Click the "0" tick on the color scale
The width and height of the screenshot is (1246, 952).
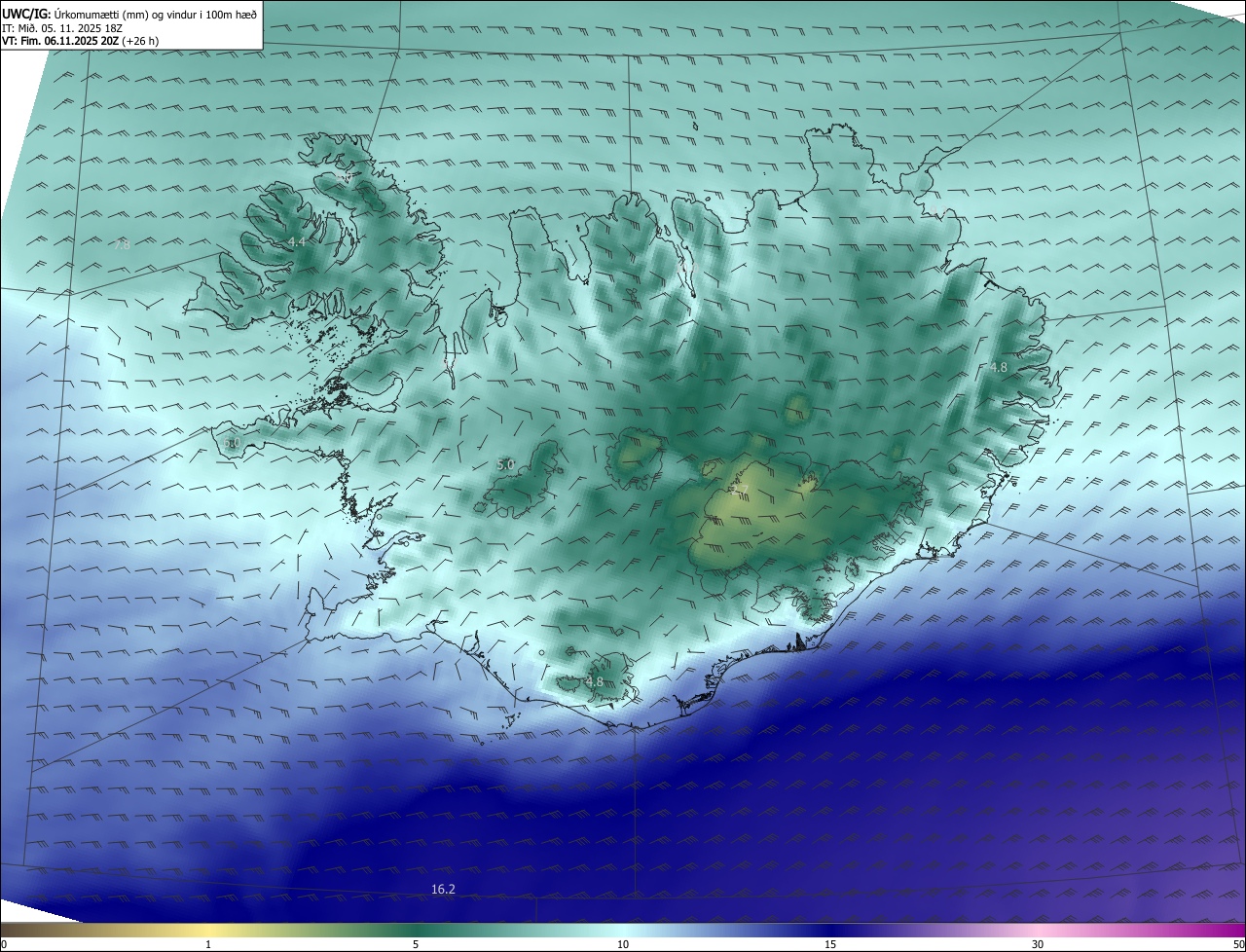[4, 944]
